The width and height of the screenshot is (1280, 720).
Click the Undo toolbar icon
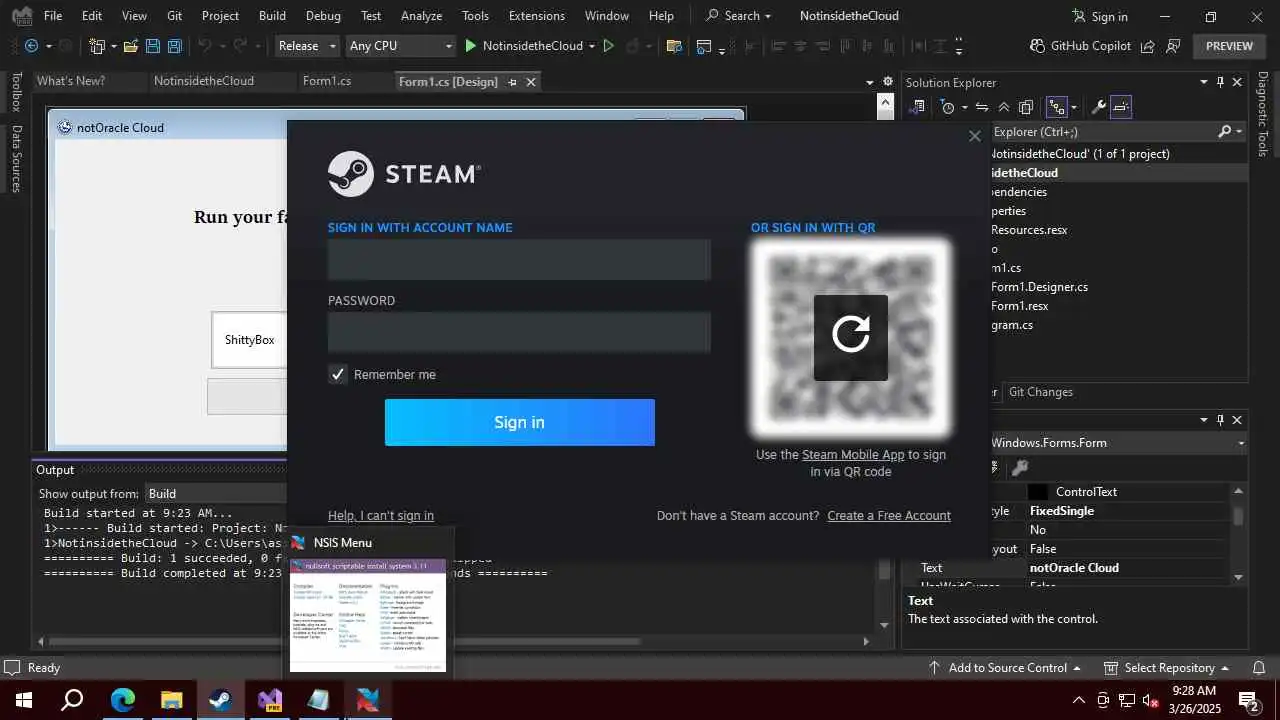click(205, 46)
